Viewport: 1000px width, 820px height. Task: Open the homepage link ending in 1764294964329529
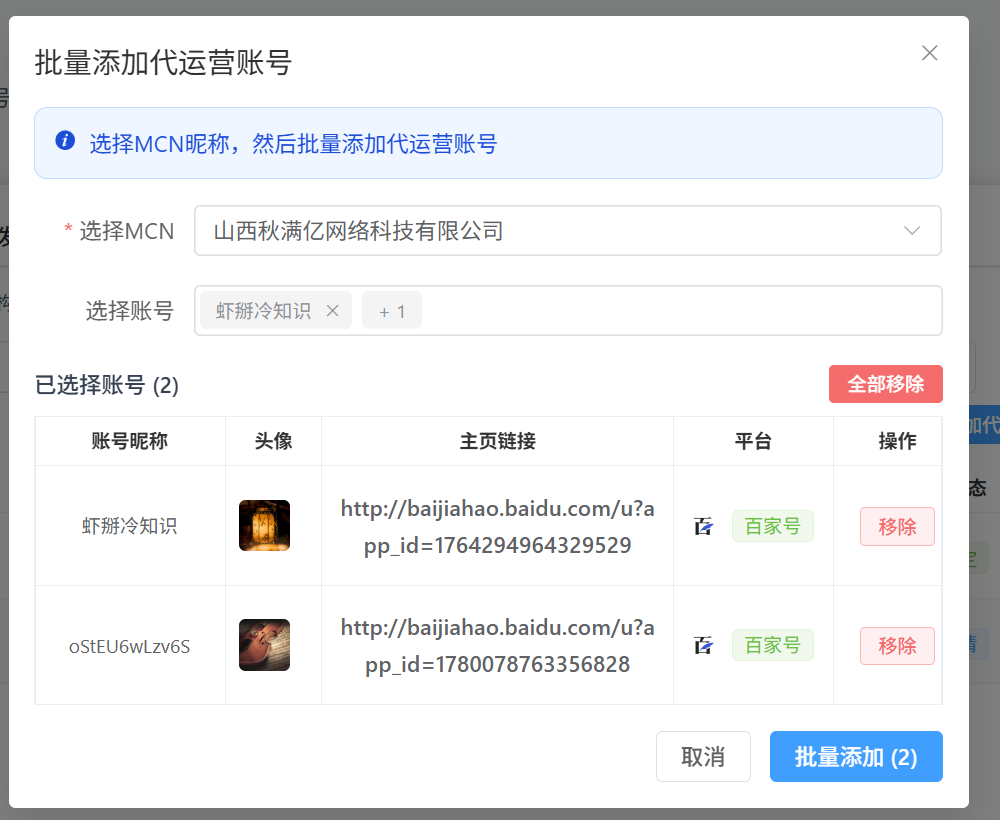click(497, 527)
